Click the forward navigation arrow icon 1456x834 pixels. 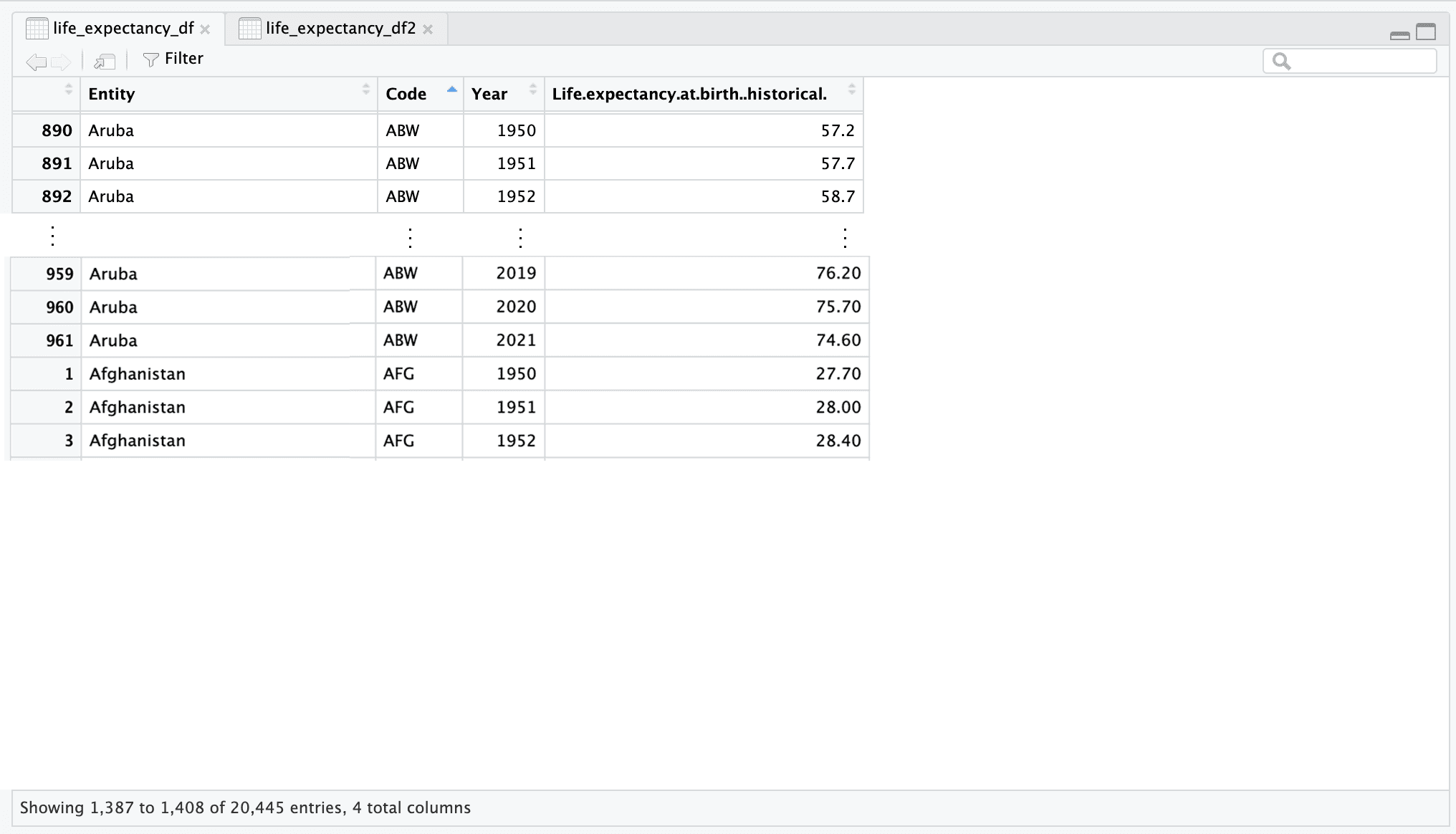click(x=61, y=62)
